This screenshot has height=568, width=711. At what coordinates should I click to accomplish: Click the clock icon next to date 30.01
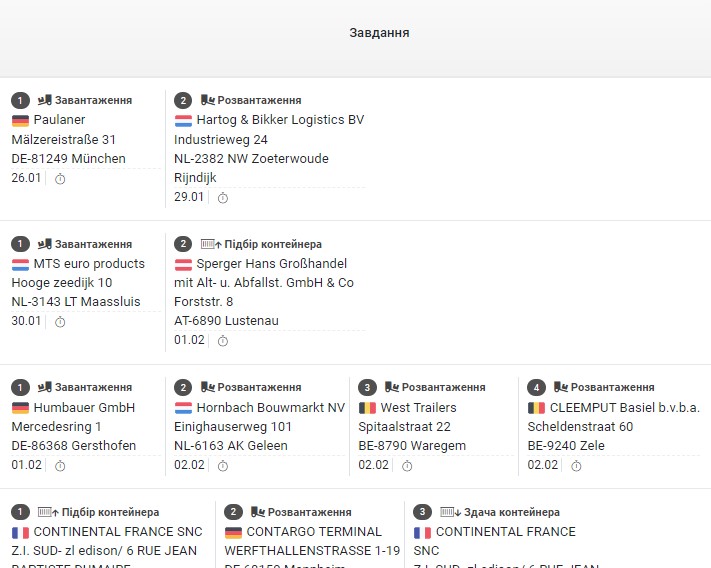tap(60, 322)
